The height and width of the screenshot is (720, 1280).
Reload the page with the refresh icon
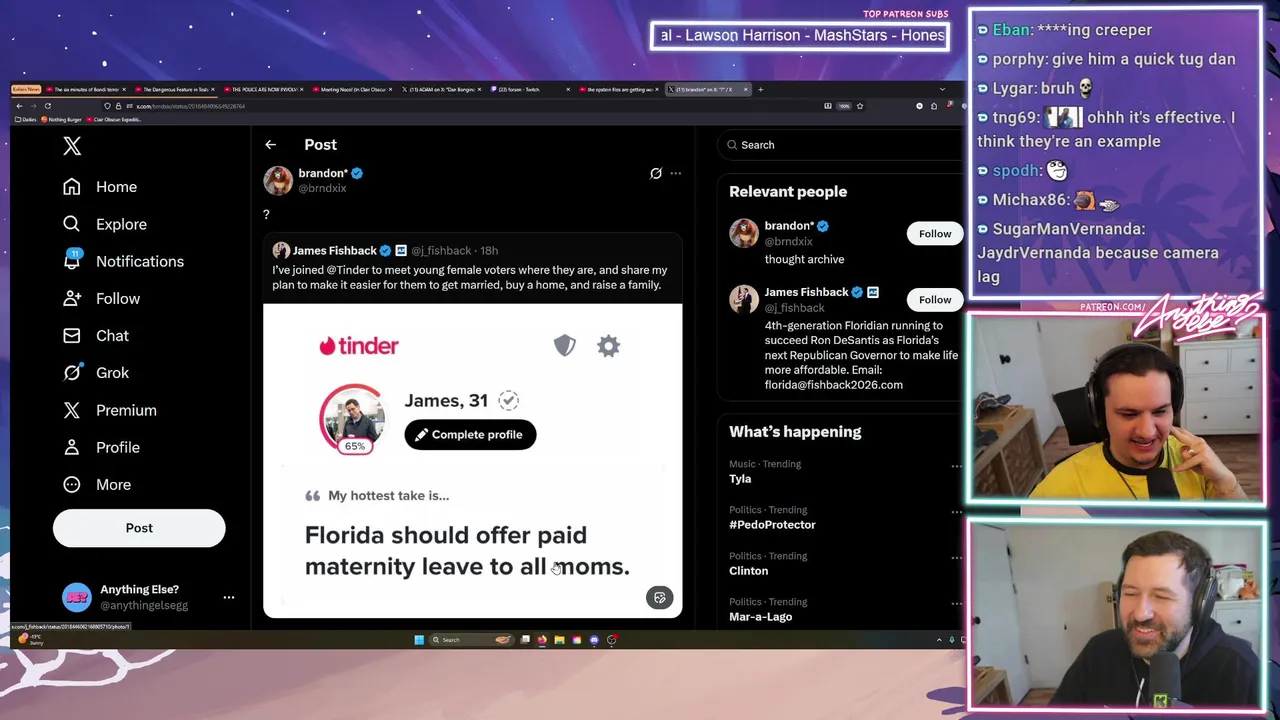47,106
